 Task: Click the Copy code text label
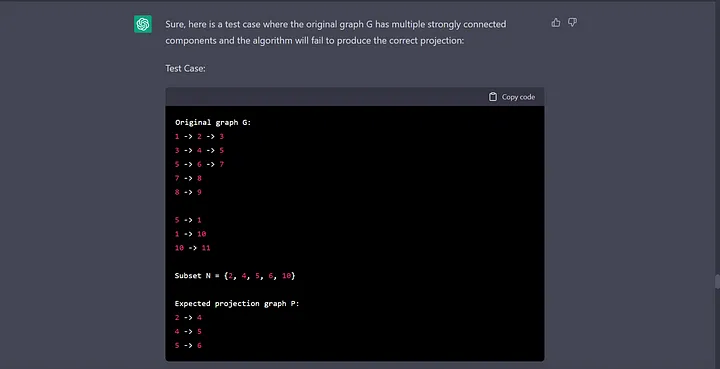tap(518, 97)
